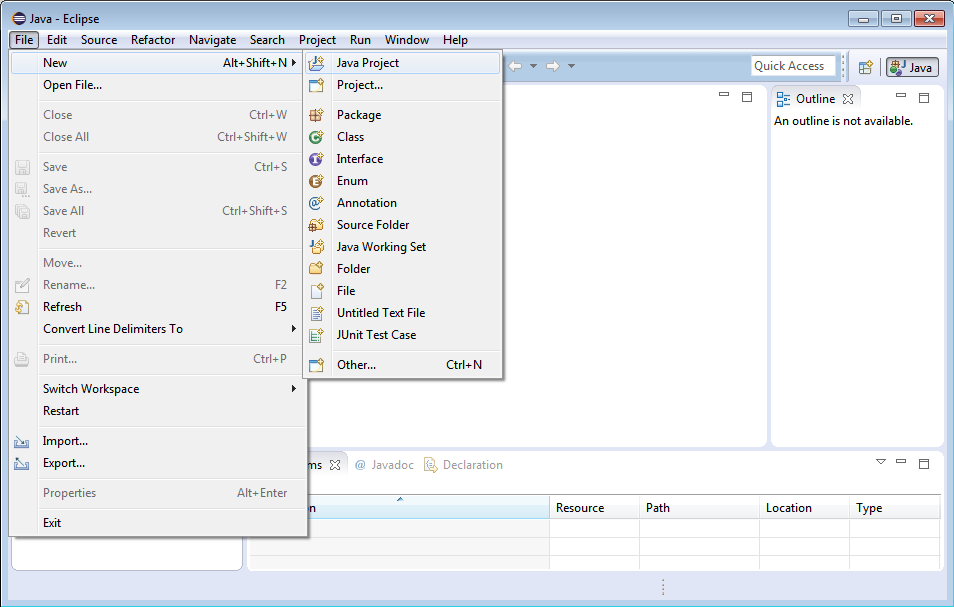The image size is (954, 607).
Task: Click the brown Enum icon
Action: coord(316,181)
